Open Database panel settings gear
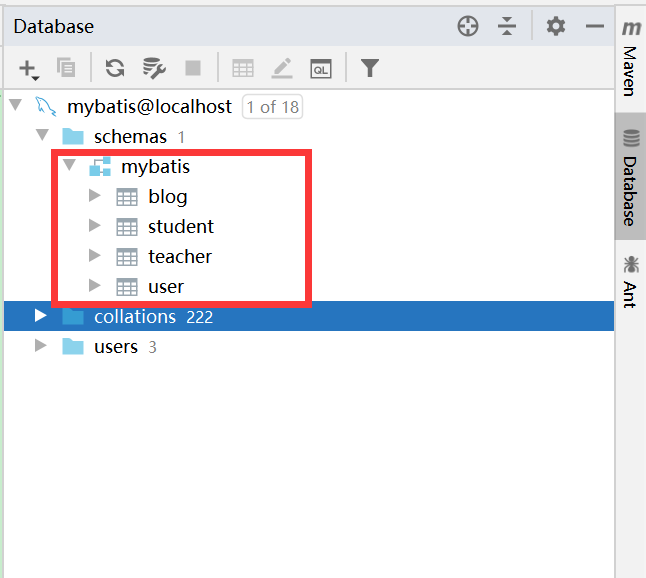 [x=556, y=26]
